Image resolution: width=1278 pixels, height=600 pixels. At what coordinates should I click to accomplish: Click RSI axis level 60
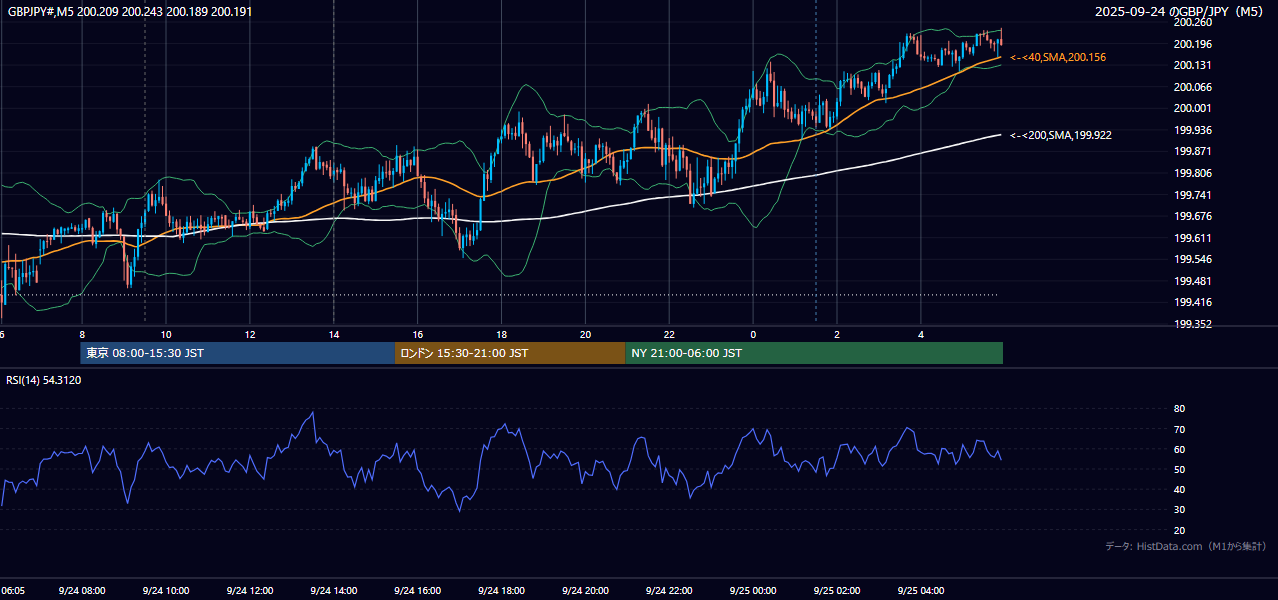pos(1179,449)
